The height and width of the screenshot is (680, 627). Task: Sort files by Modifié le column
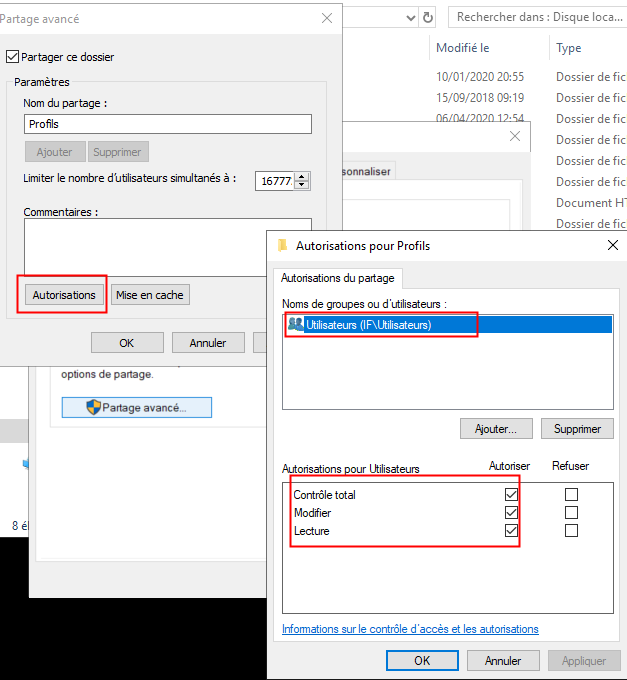[x=462, y=48]
